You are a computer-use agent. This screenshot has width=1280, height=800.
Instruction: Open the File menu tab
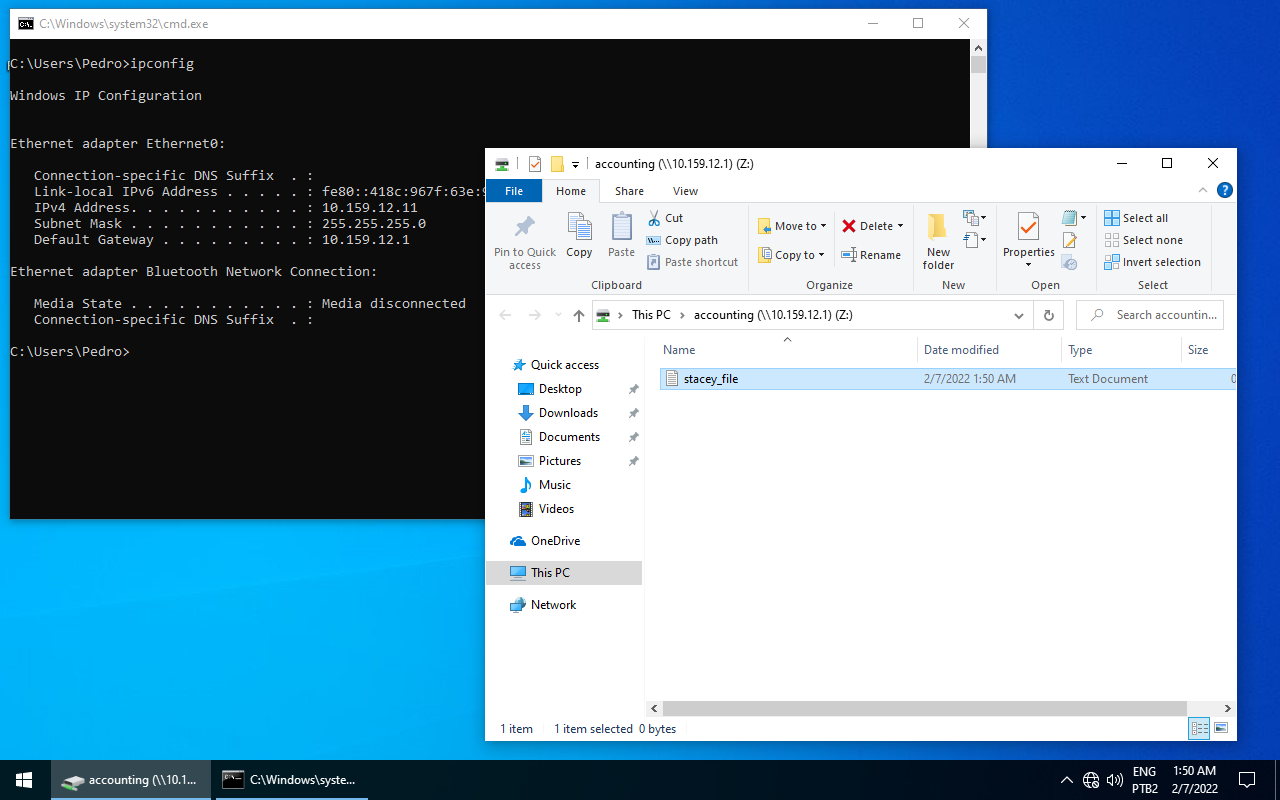[x=513, y=191]
